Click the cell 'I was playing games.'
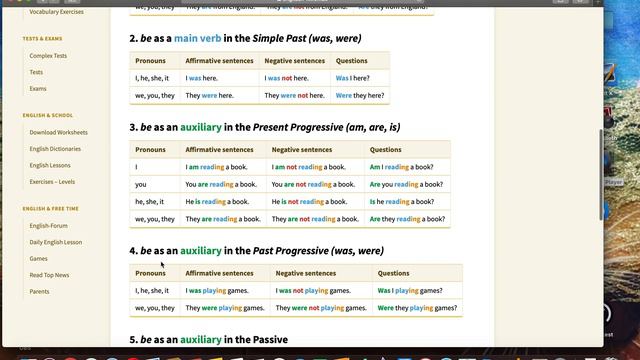The width and height of the screenshot is (640, 360). point(225,291)
